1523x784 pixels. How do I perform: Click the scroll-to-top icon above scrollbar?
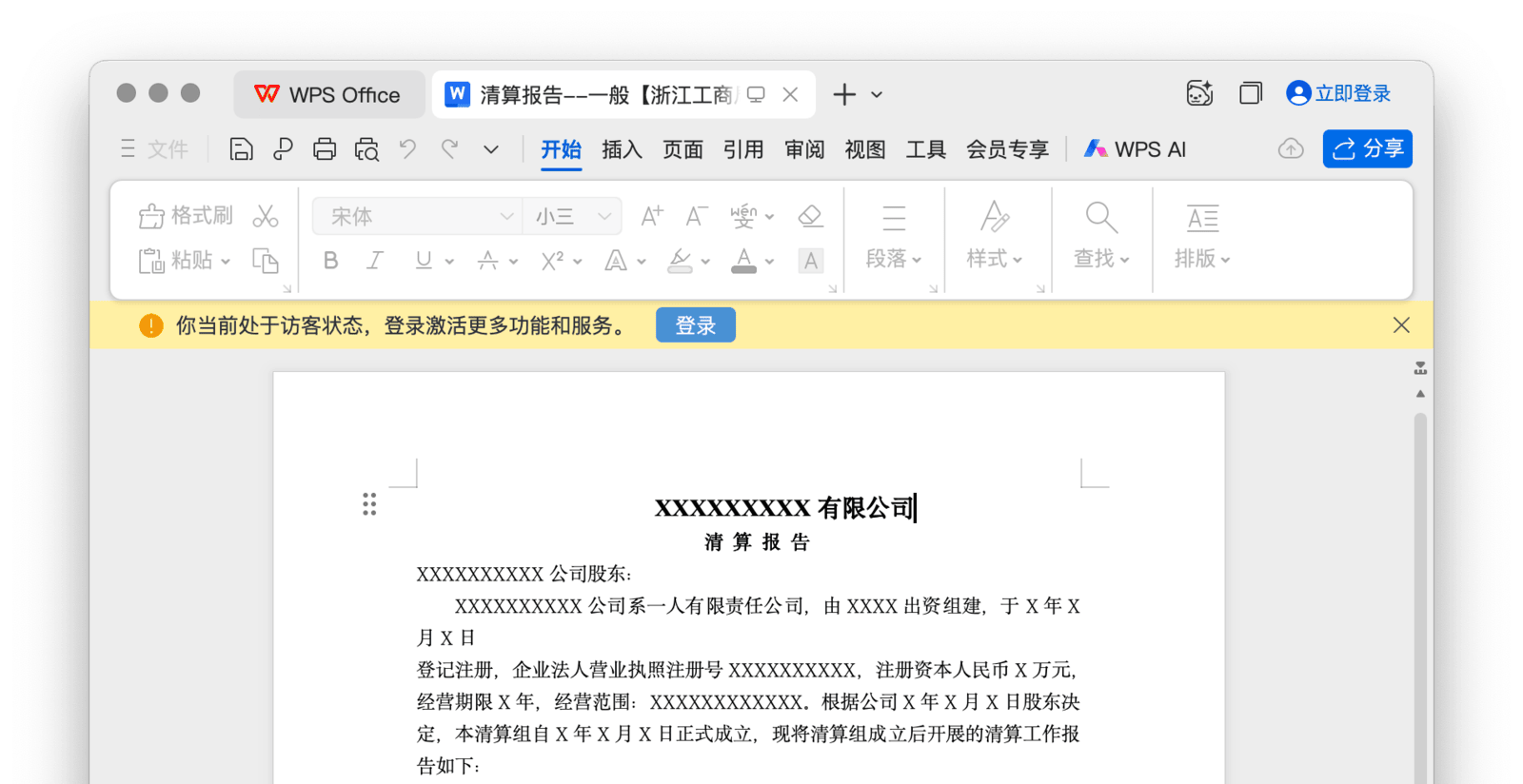1420,368
